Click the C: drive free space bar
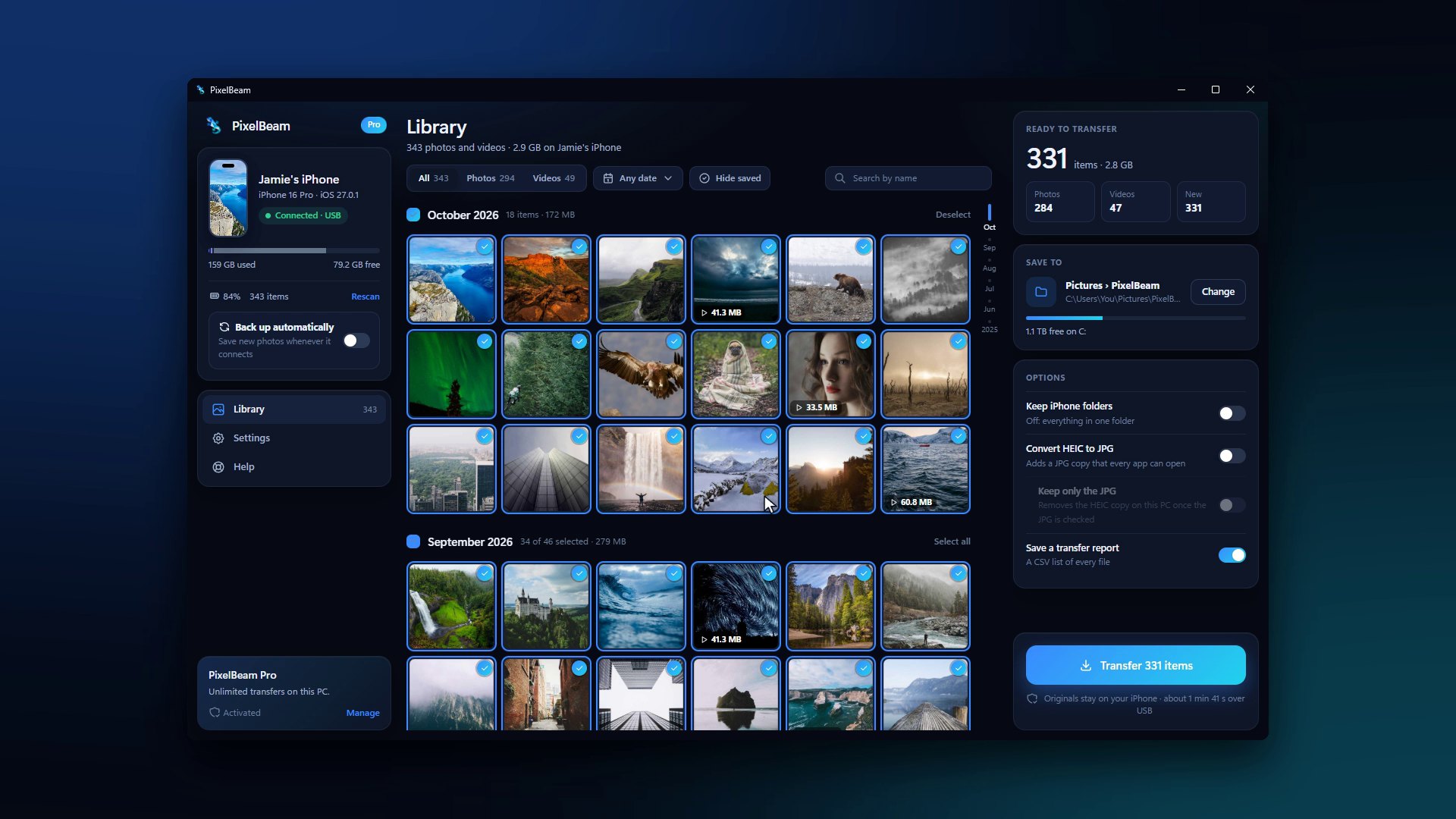1456x819 pixels. (1135, 318)
